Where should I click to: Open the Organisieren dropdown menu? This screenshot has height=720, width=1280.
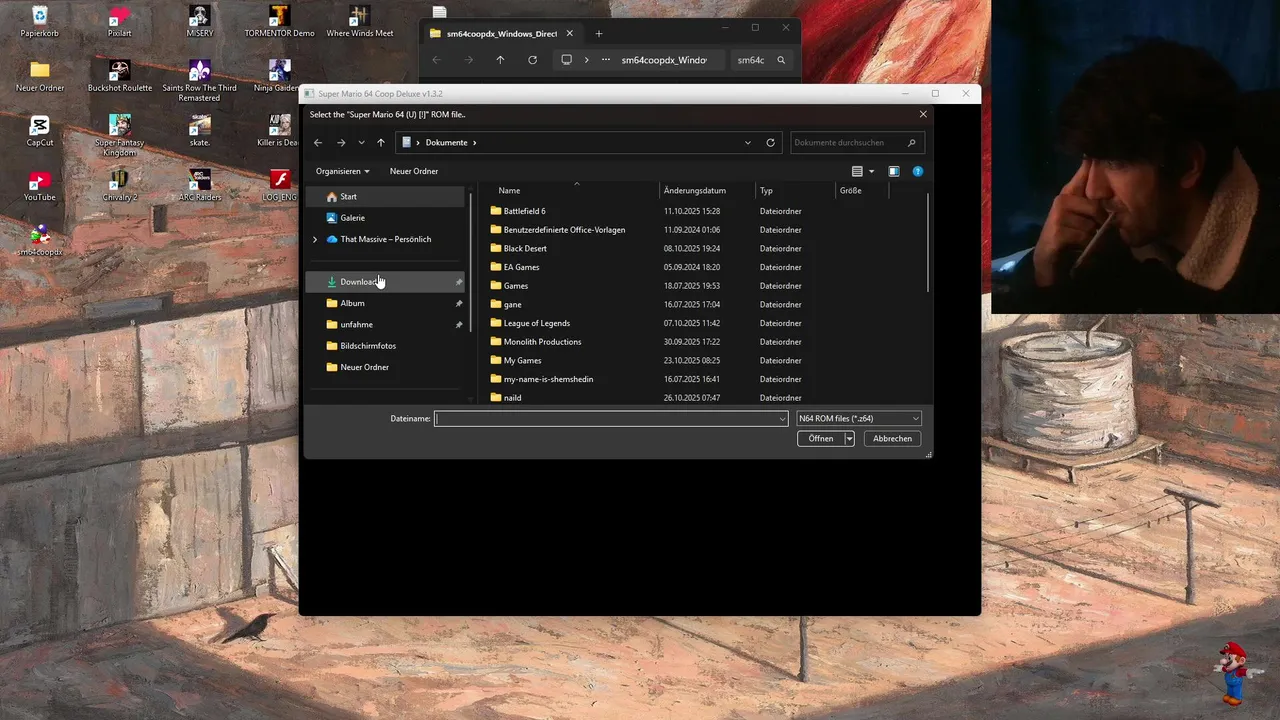(x=343, y=171)
